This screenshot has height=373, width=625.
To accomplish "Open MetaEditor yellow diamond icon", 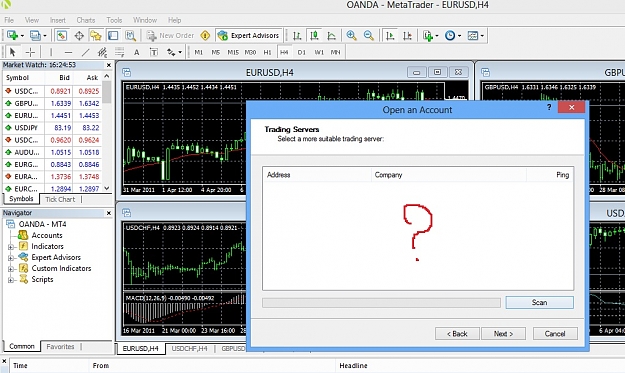I will (x=205, y=35).
